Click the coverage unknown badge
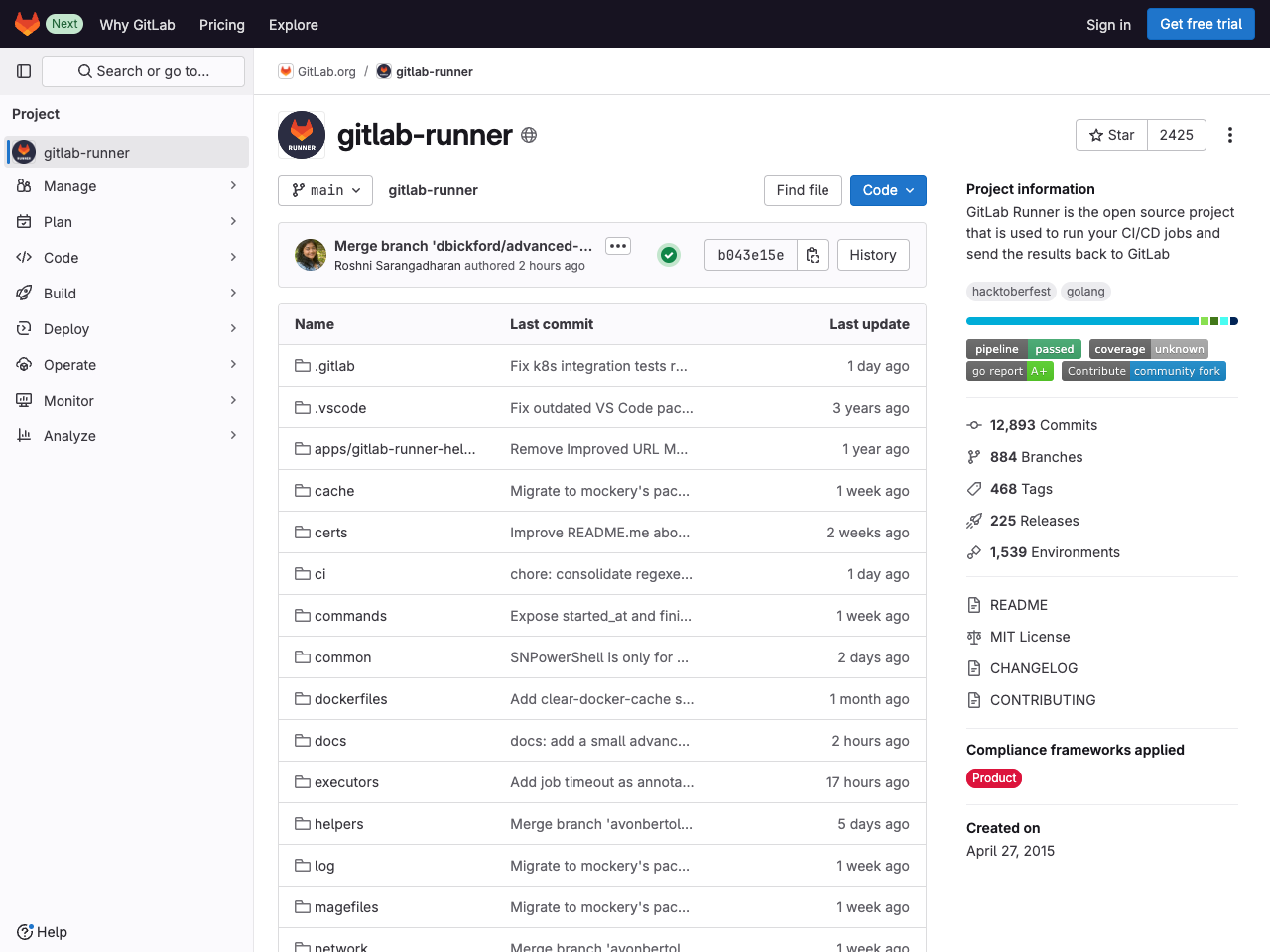 pyautogui.click(x=1149, y=349)
